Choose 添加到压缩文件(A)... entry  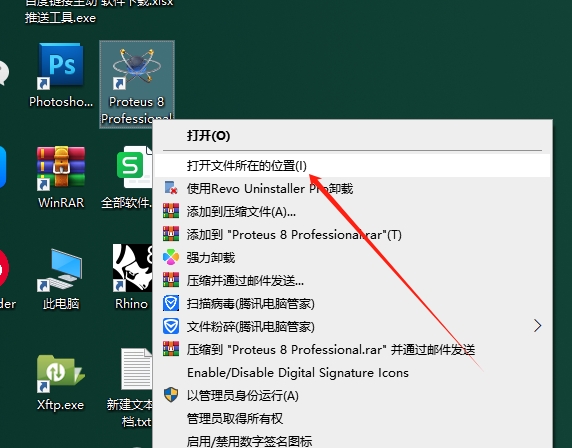tap(352, 212)
